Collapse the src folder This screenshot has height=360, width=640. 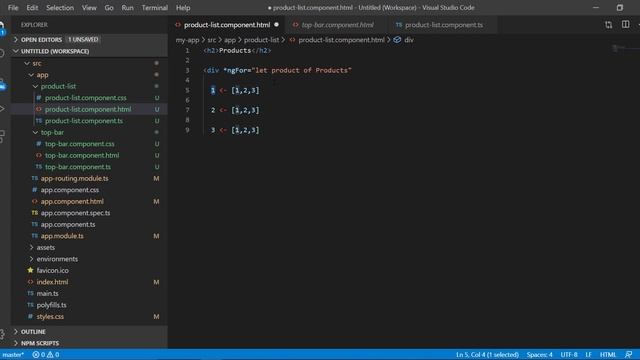(27, 63)
